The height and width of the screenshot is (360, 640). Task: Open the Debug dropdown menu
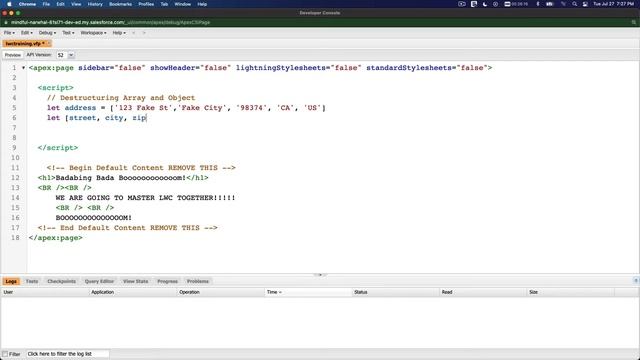coord(47,33)
